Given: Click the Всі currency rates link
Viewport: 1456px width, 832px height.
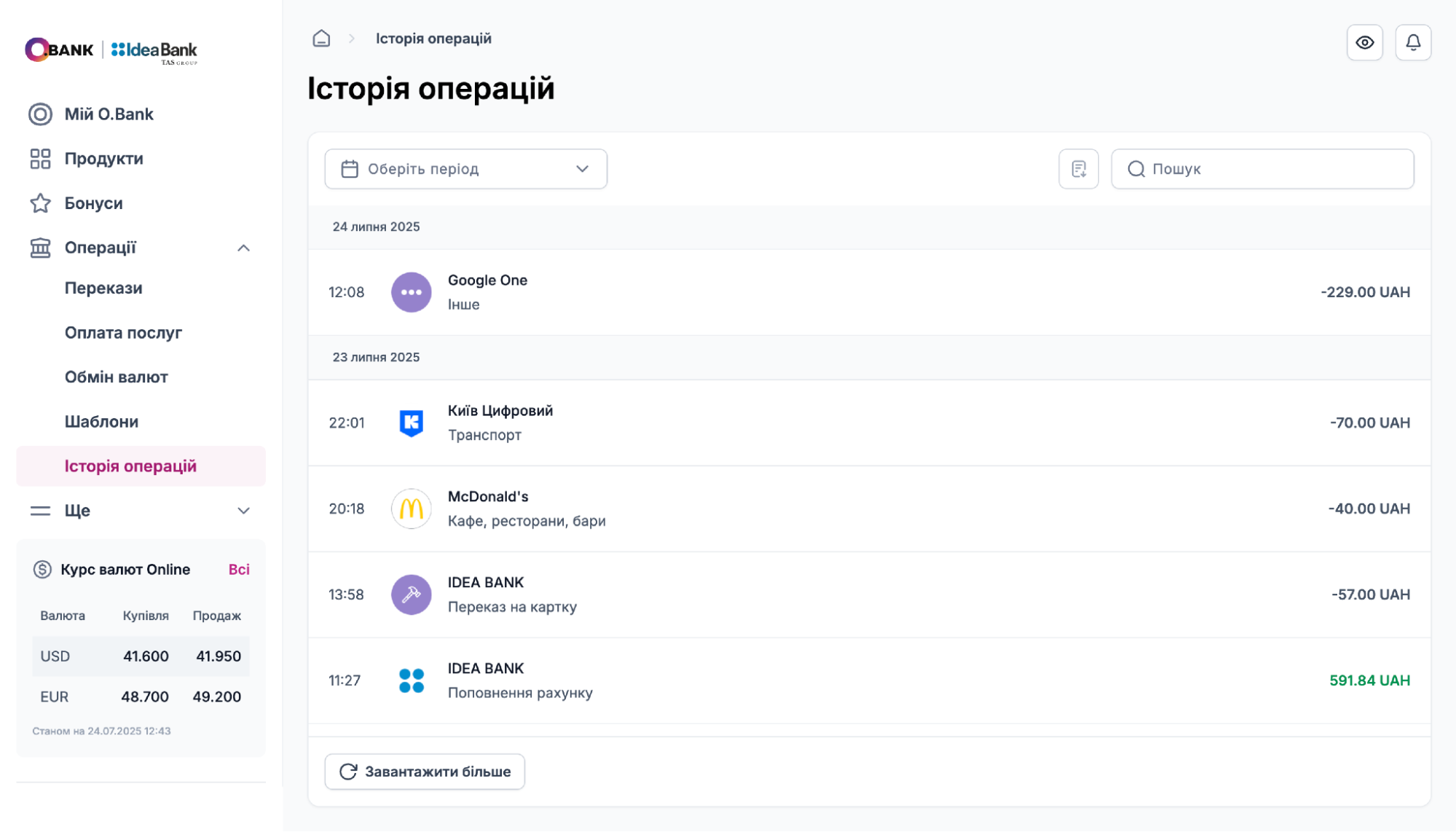Looking at the screenshot, I should [x=239, y=570].
